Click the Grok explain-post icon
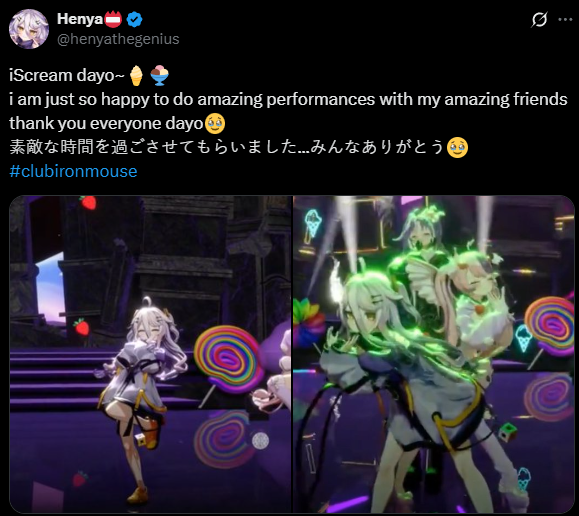This screenshot has height=516, width=579. point(539,20)
